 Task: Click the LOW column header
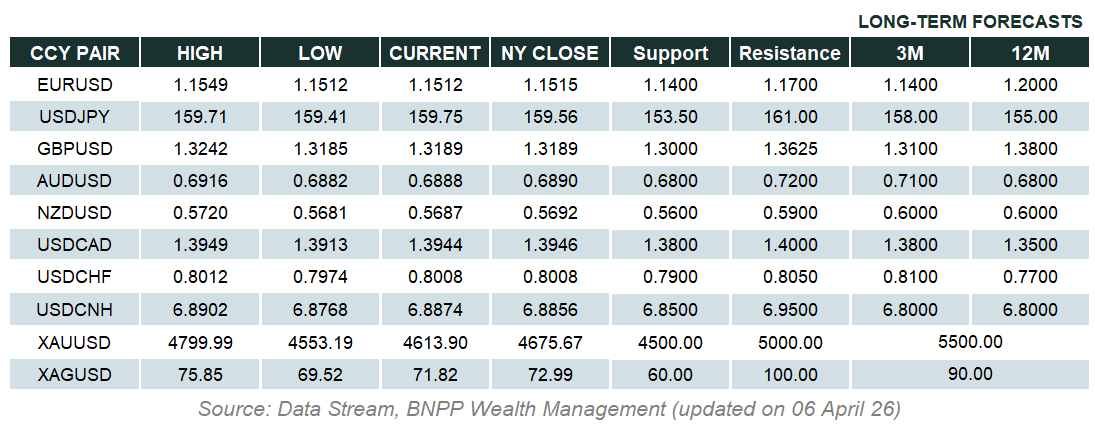(x=320, y=54)
